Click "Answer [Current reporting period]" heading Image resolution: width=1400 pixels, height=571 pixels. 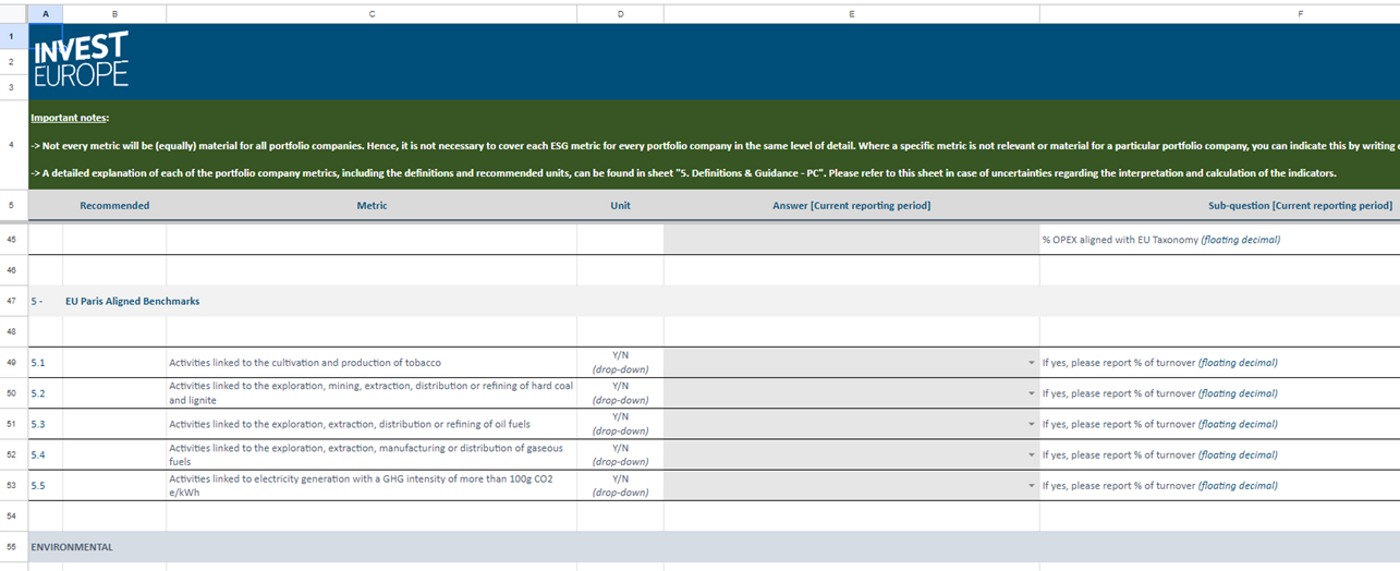851,206
